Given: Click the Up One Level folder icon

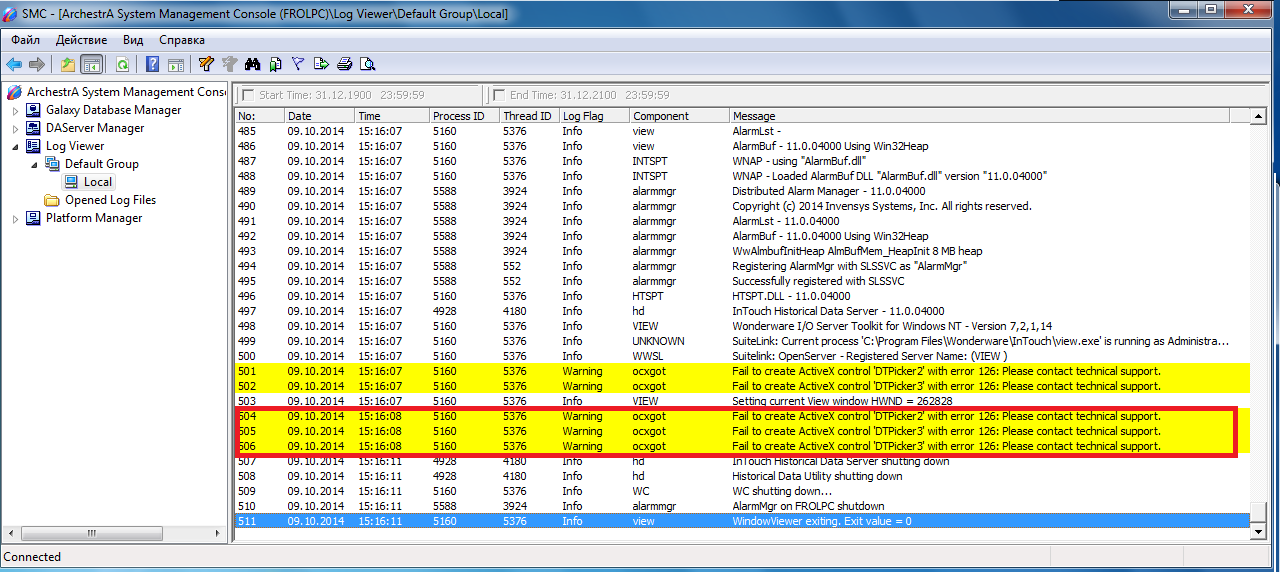Looking at the screenshot, I should 67,65.
